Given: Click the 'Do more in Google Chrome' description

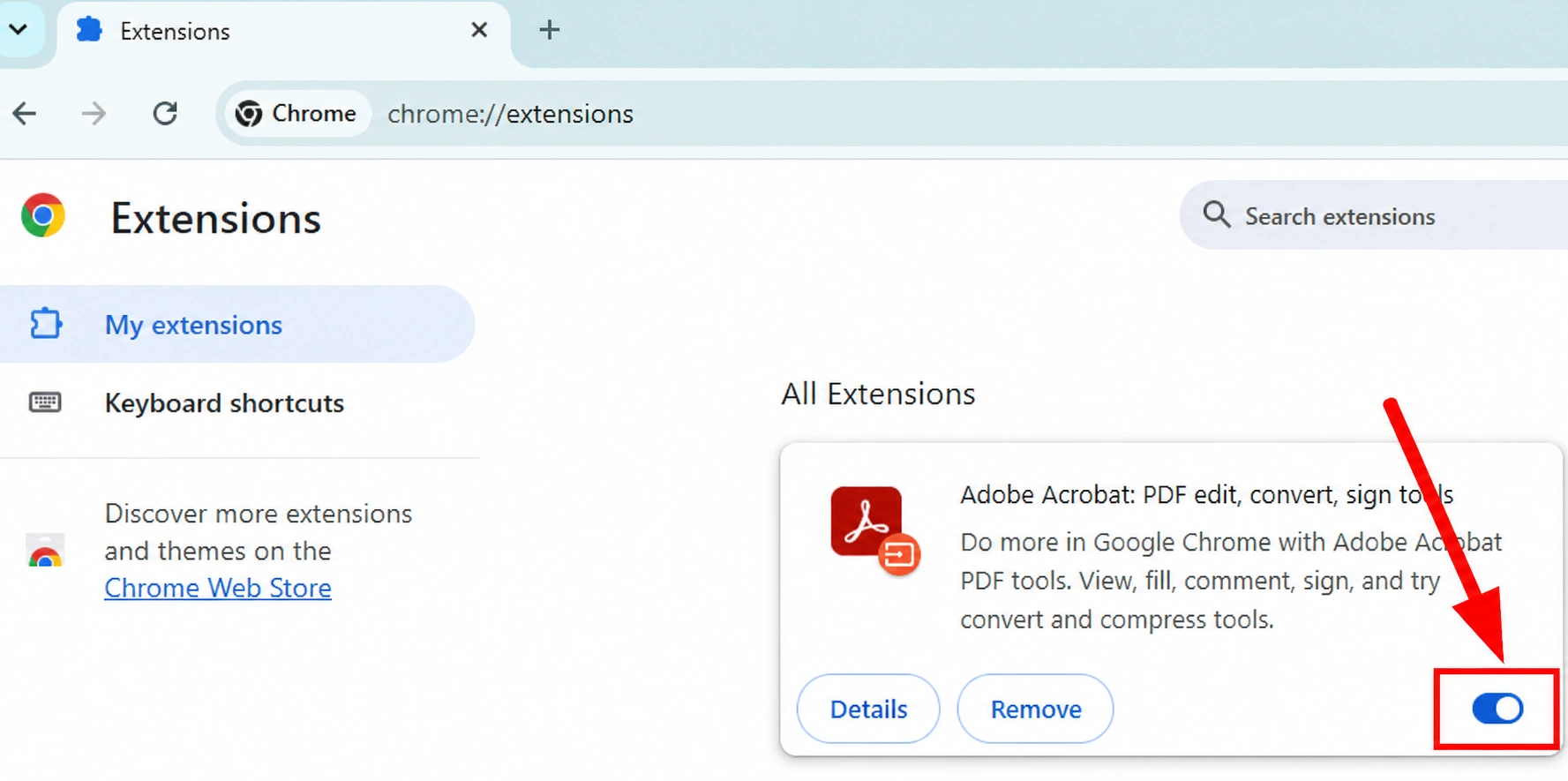Looking at the screenshot, I should (1231, 581).
